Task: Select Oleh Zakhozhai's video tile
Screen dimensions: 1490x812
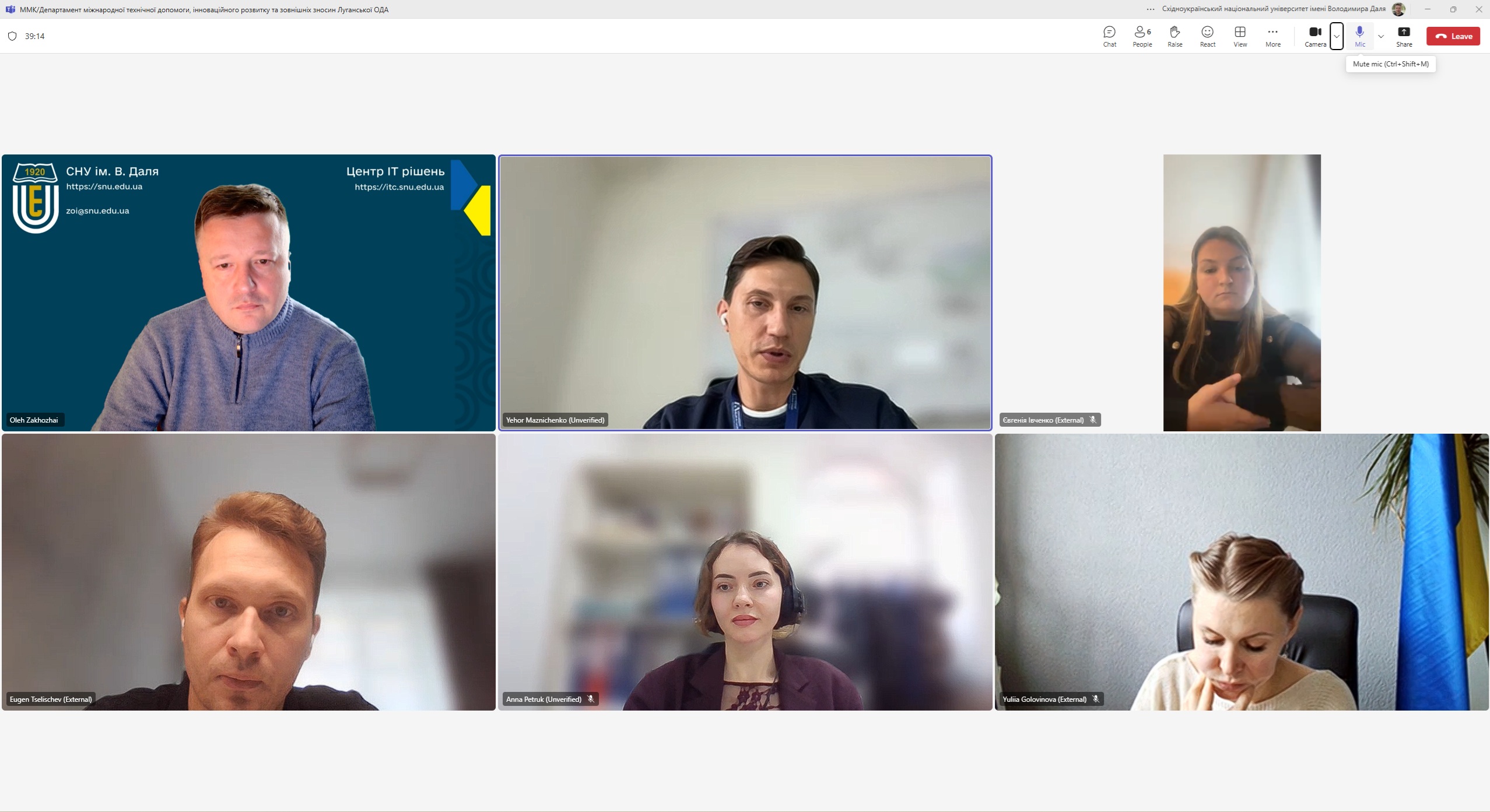Action: [248, 291]
